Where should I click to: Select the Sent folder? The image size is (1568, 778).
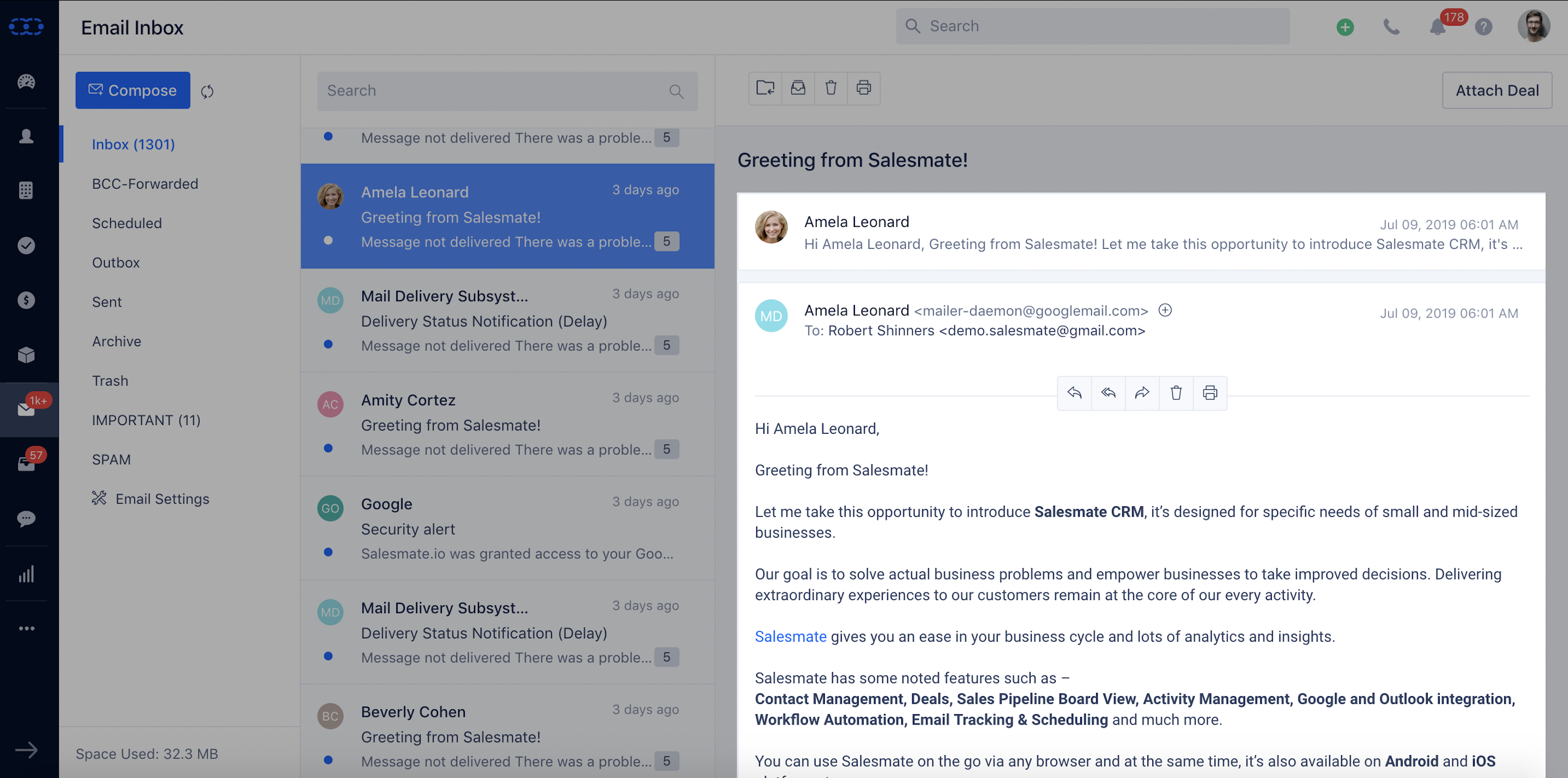coord(106,302)
